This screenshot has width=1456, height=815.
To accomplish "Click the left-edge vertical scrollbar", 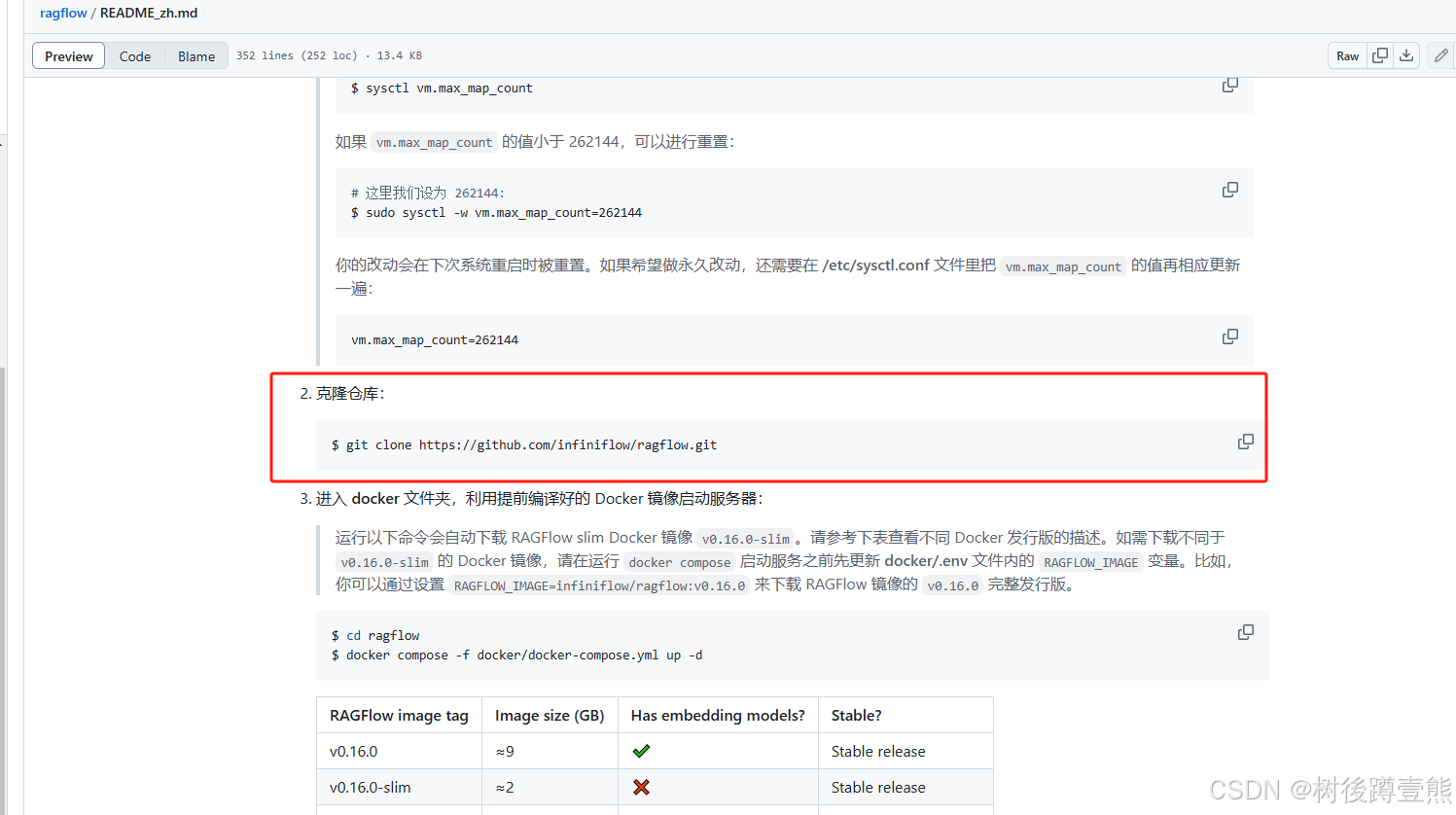I will pyautogui.click(x=3, y=591).
